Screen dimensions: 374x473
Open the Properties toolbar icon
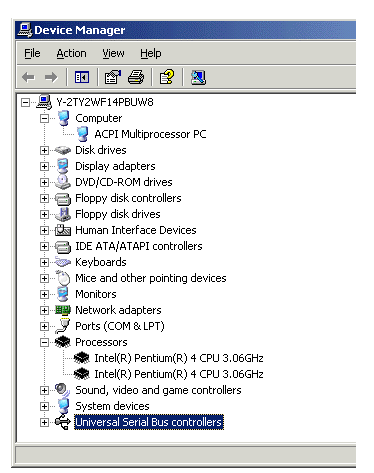pyautogui.click(x=113, y=77)
